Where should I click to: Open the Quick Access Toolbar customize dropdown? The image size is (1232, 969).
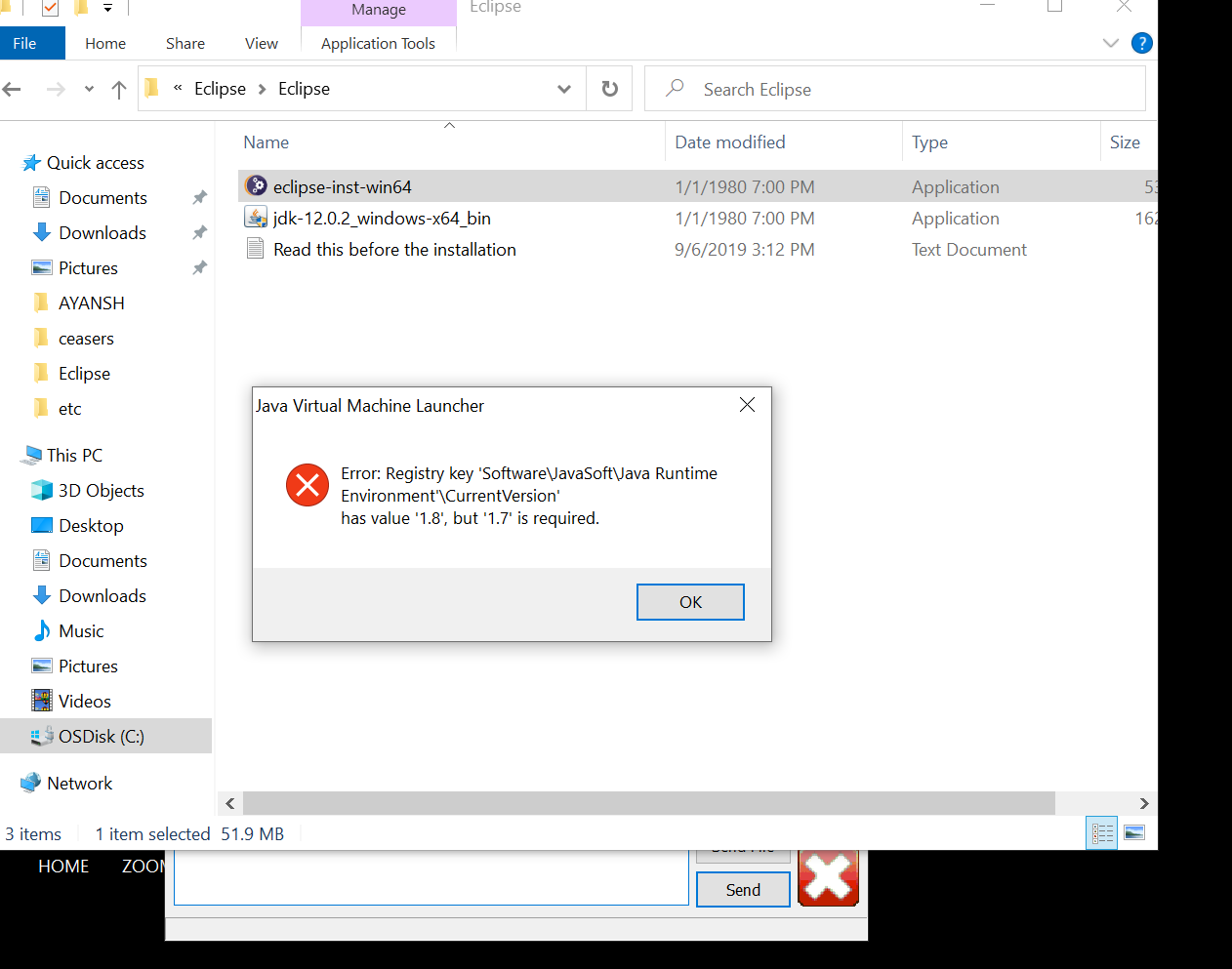(x=107, y=8)
